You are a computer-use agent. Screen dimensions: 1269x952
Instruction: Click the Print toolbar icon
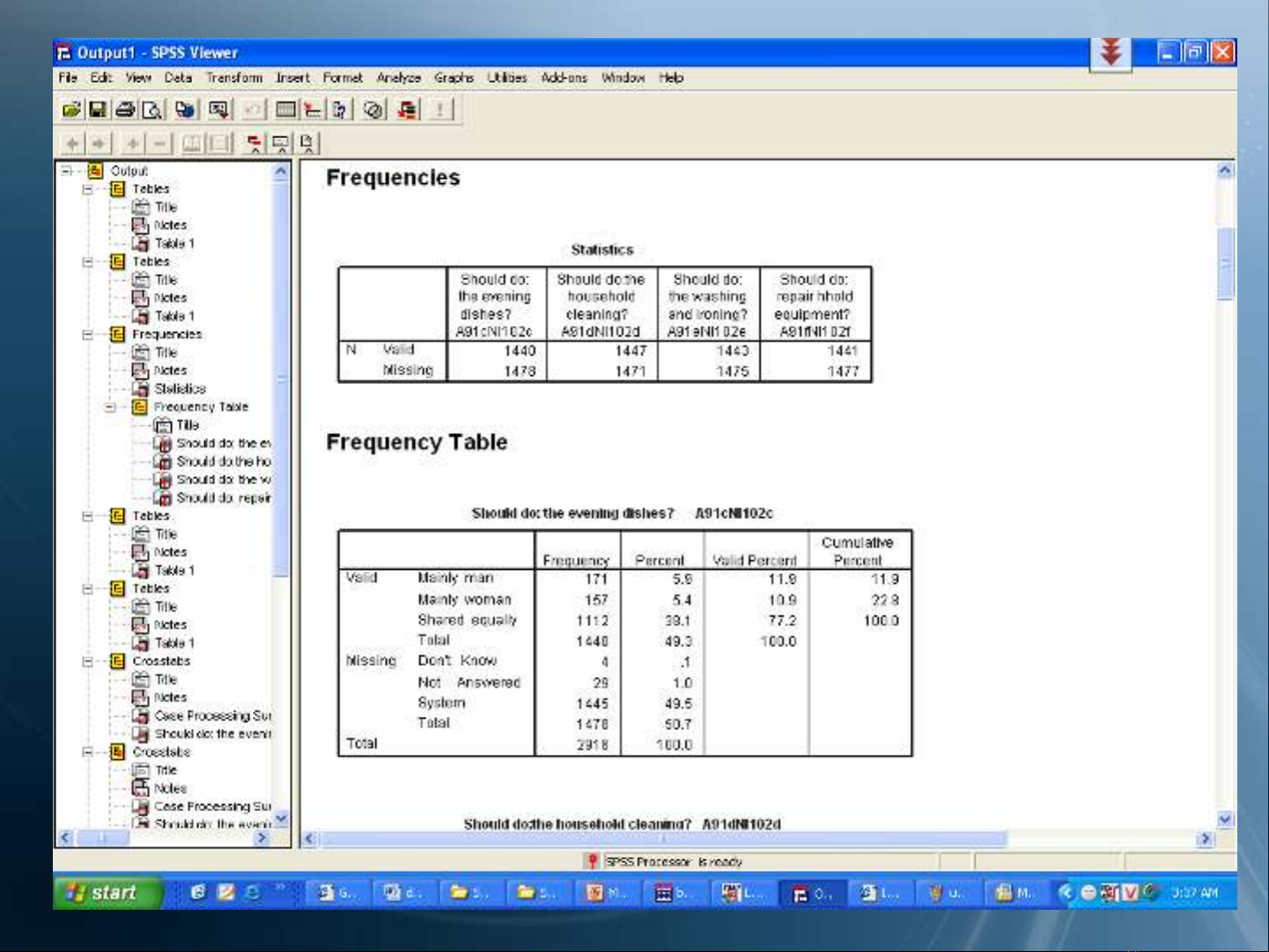pyautogui.click(x=125, y=109)
